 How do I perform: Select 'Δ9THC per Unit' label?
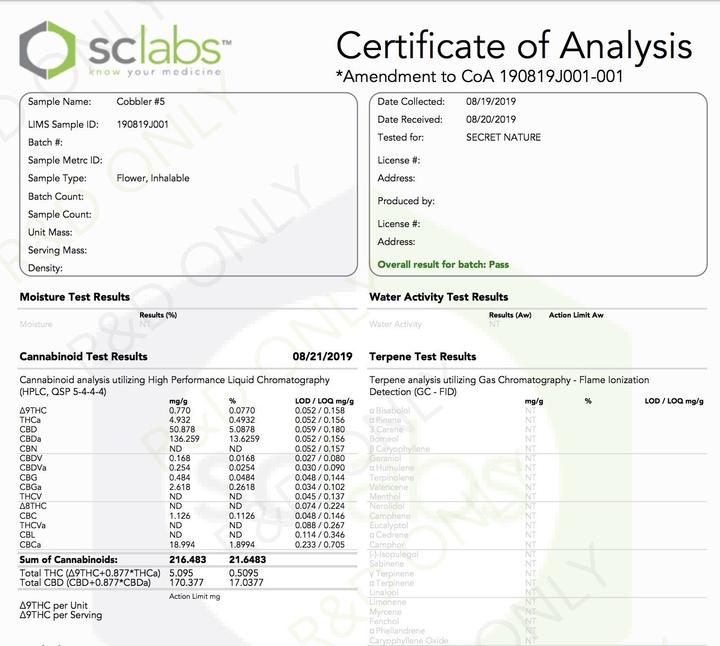pos(53,606)
